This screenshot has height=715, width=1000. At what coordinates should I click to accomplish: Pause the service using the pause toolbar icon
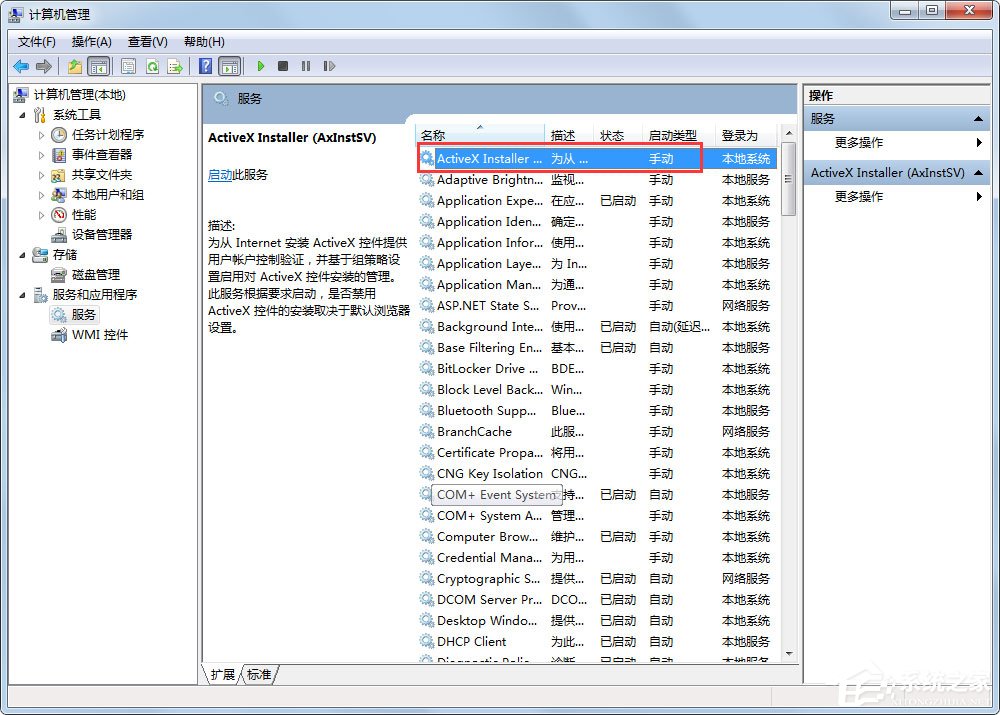[x=307, y=66]
